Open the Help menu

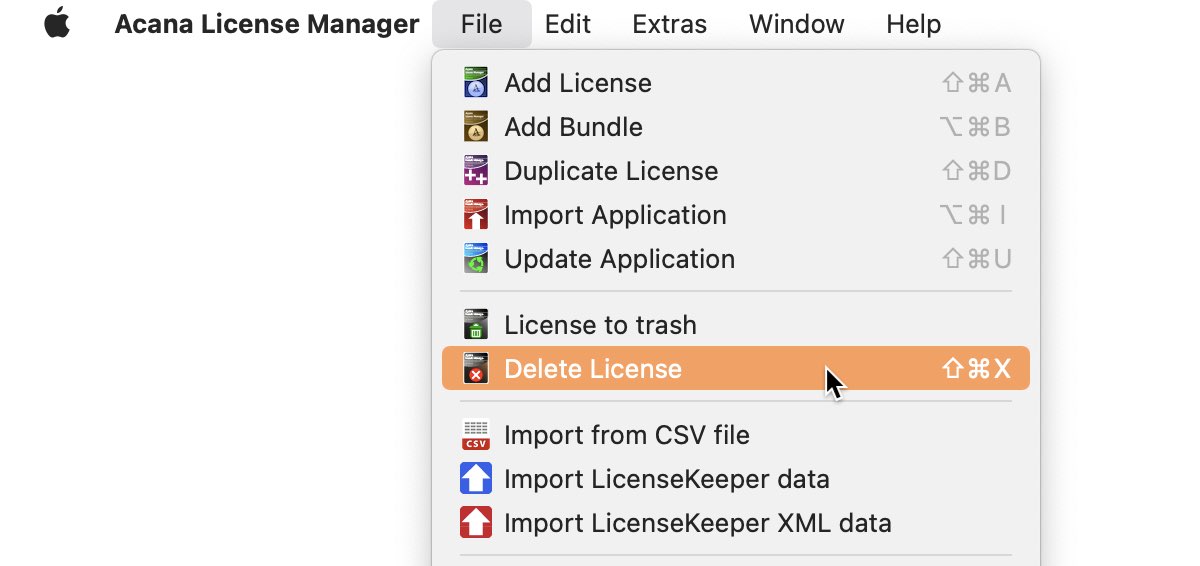pos(914,24)
